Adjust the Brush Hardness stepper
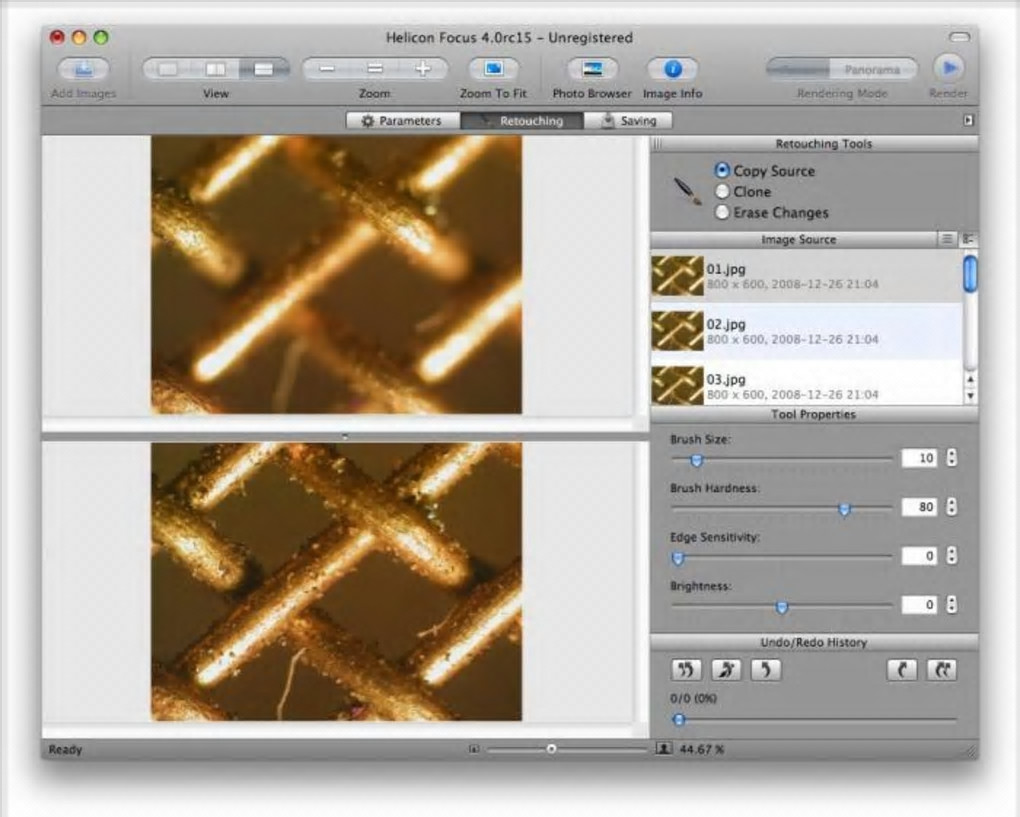Image resolution: width=1020 pixels, height=817 pixels. tap(951, 507)
